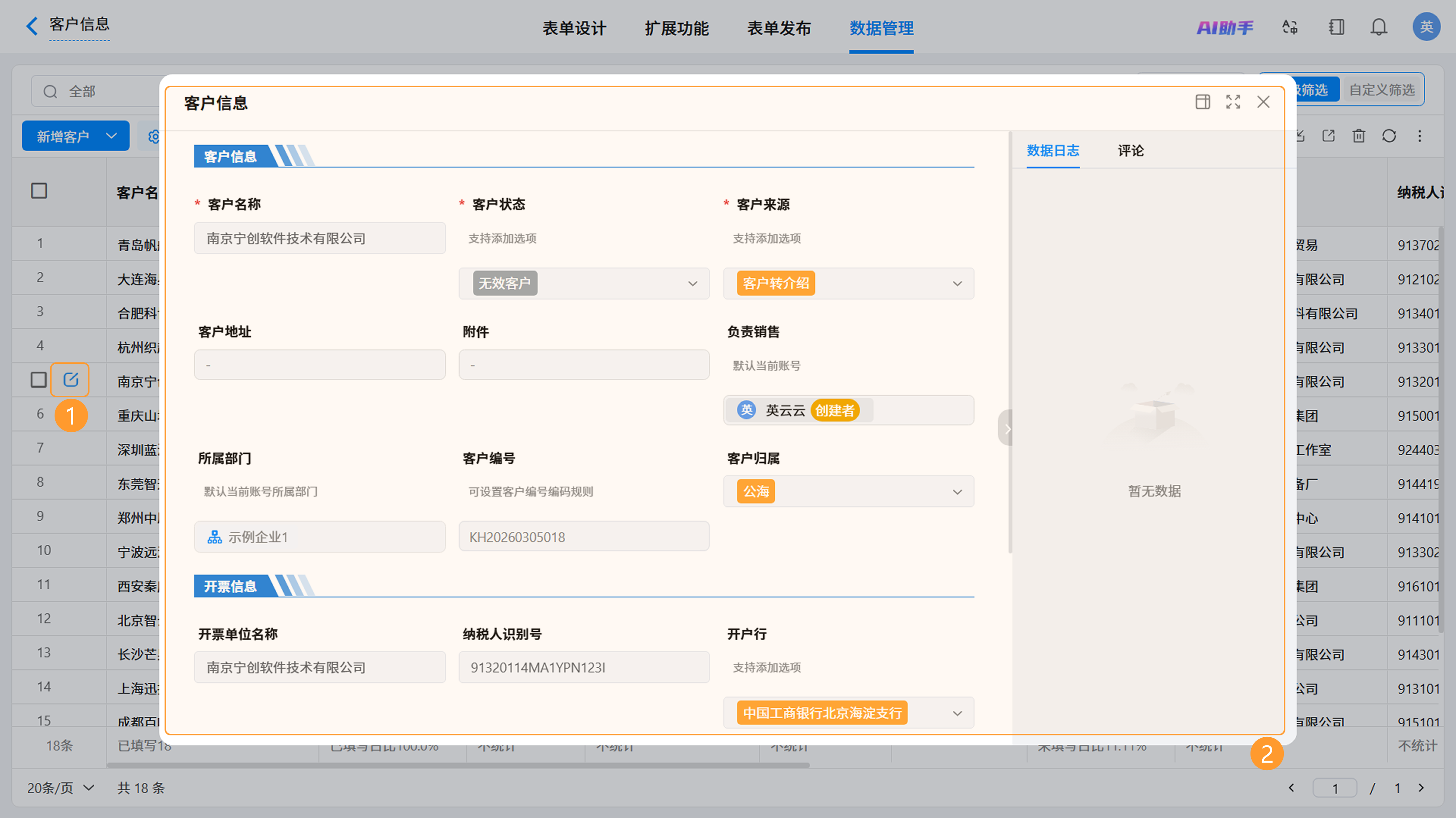Click the export icon in table toolbar
Screen dimensions: 1456x818
tap(1329, 136)
